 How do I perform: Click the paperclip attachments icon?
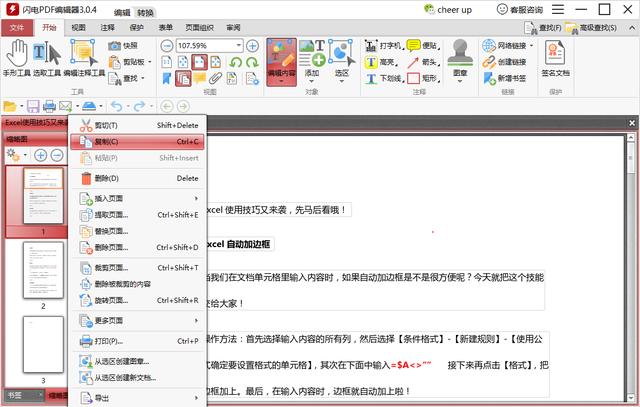pos(216,78)
